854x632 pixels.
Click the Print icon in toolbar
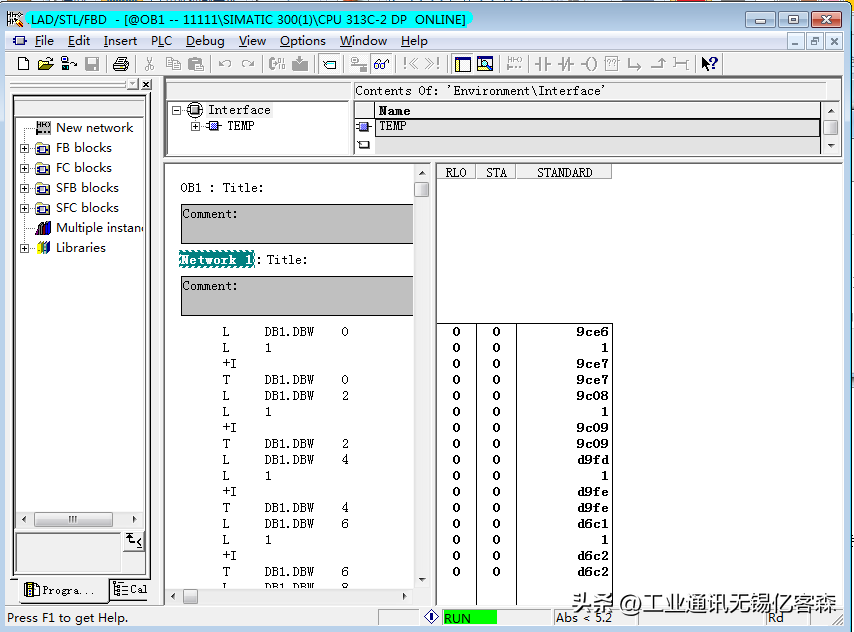(121, 64)
